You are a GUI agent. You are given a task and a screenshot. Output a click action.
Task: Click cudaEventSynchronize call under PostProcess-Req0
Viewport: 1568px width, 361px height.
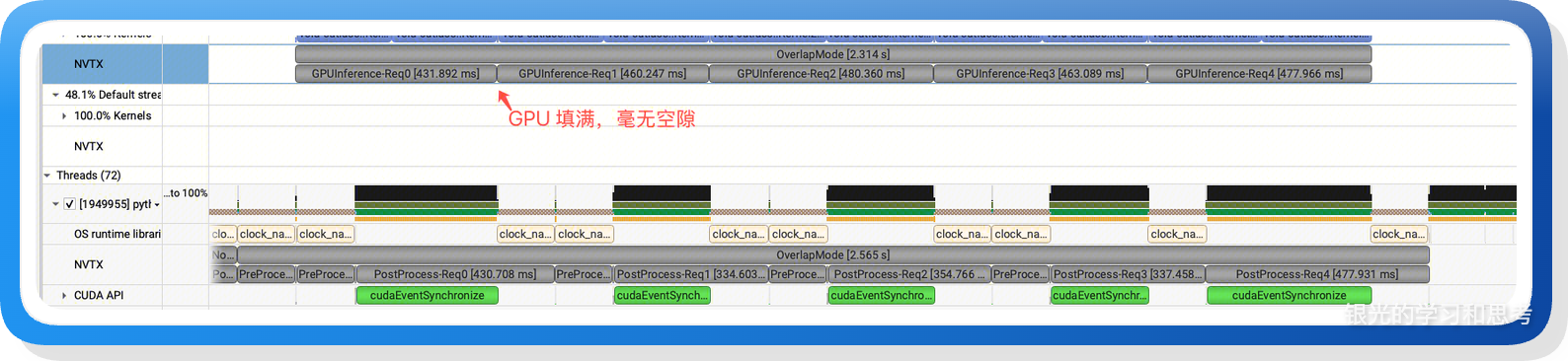coord(427,295)
